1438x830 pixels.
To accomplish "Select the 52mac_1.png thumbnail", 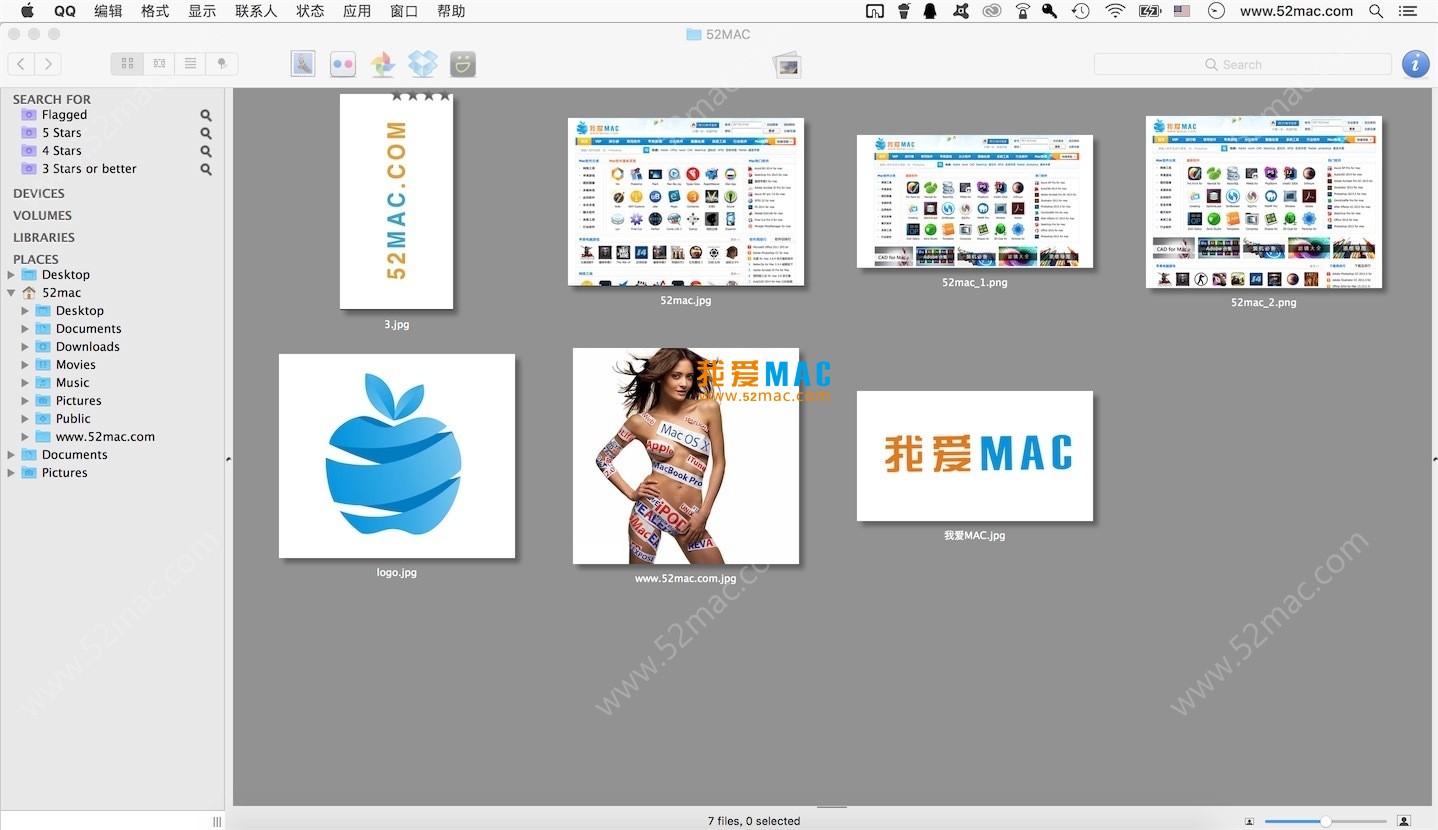I will click(x=975, y=202).
